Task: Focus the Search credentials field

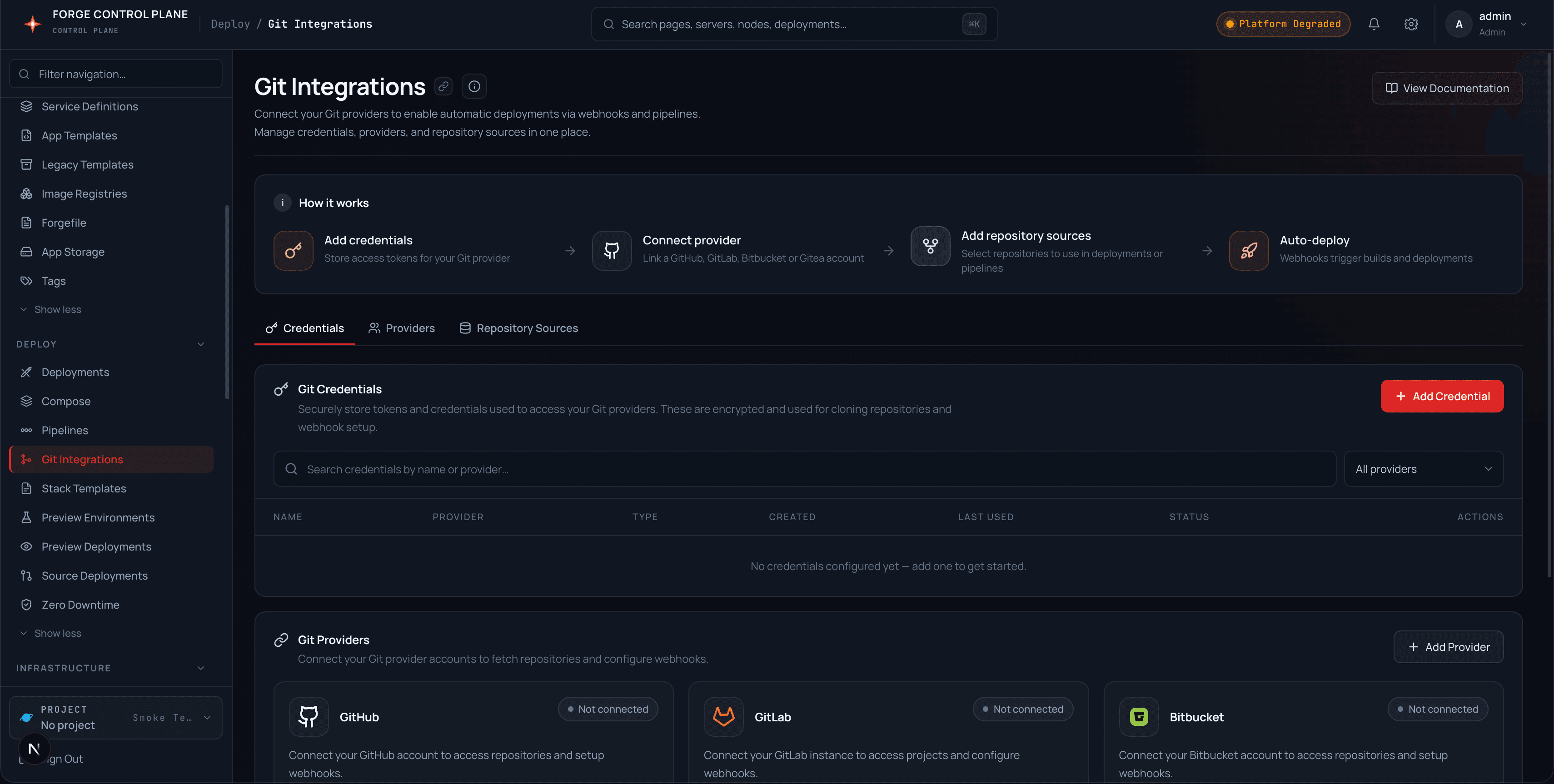Action: pyautogui.click(x=805, y=469)
